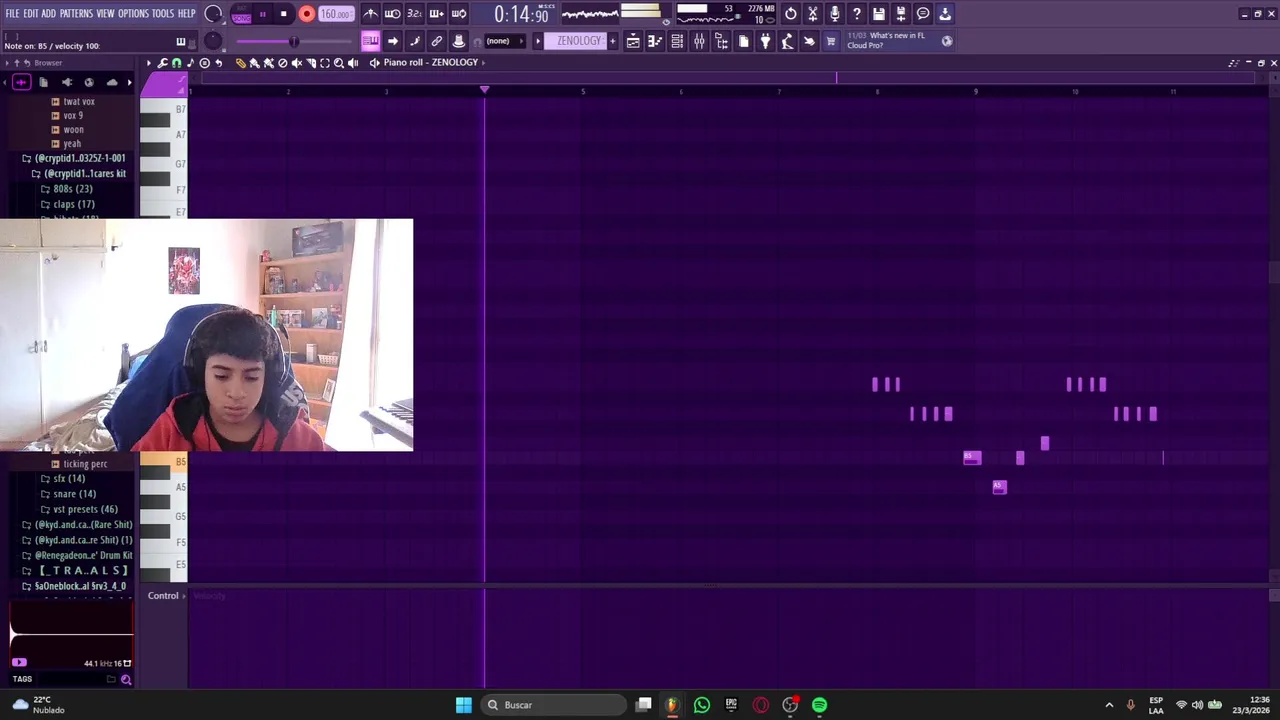Toggle the 3-2-1 countdown before recording
This screenshot has width=1280, height=720.
pyautogui.click(x=415, y=14)
